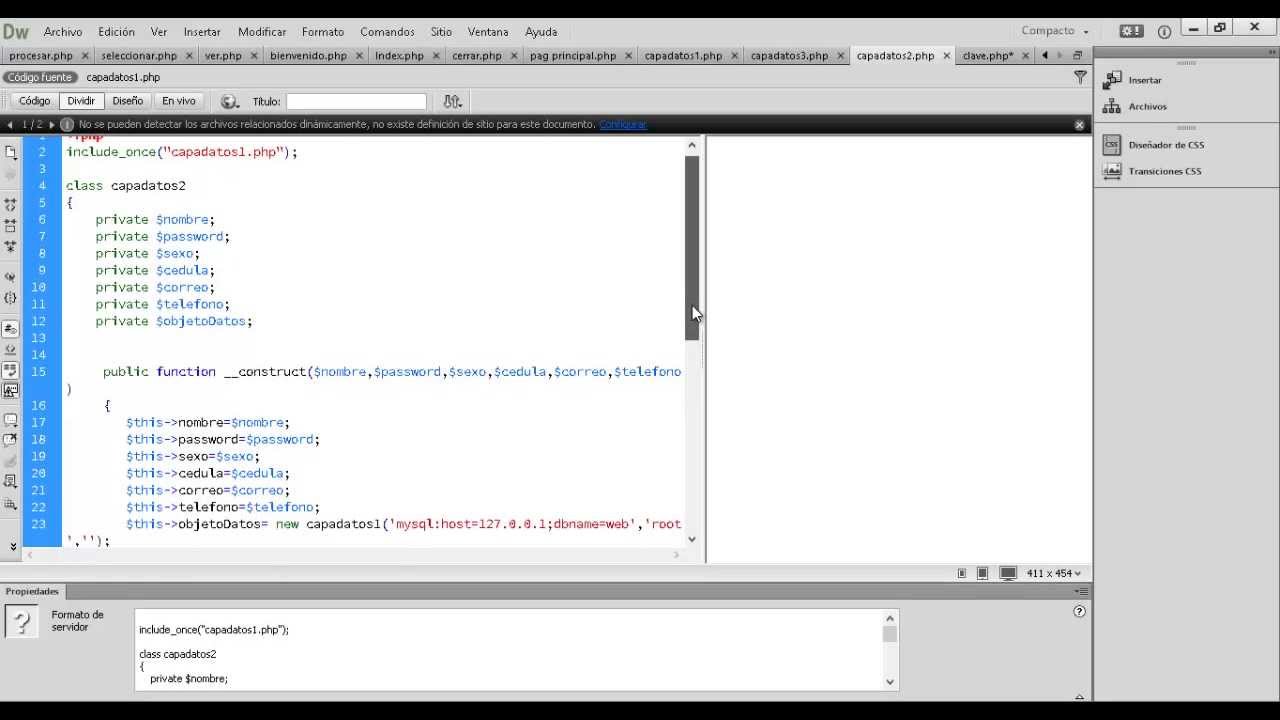Open the file management arrows dropdown
The width and height of the screenshot is (1280, 720).
click(x=452, y=101)
